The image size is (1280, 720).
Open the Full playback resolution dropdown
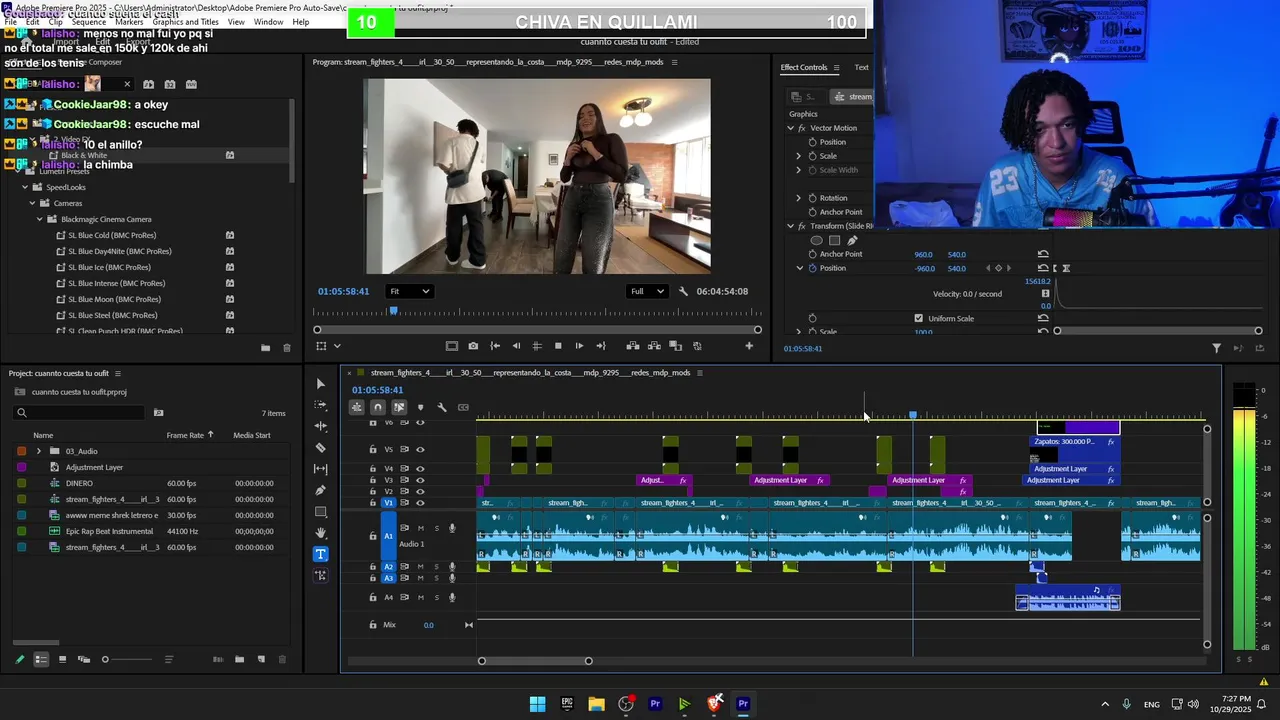pos(646,291)
